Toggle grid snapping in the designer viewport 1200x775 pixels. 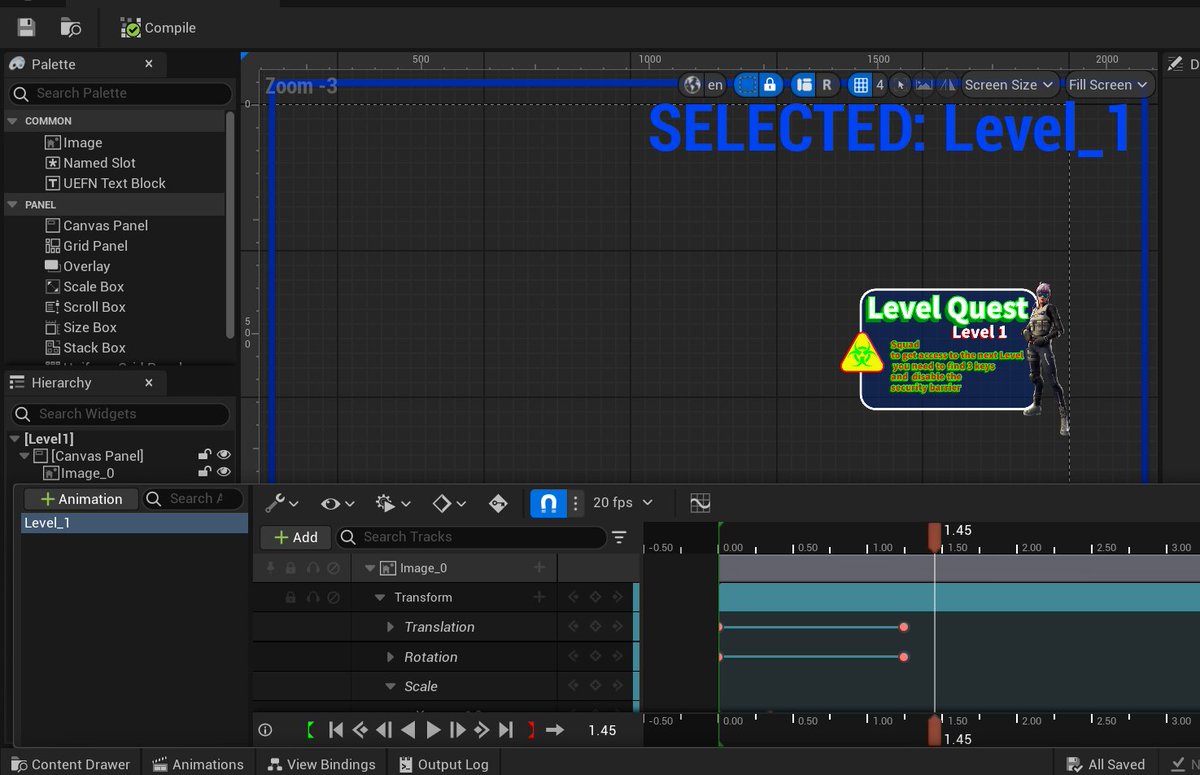tap(860, 85)
